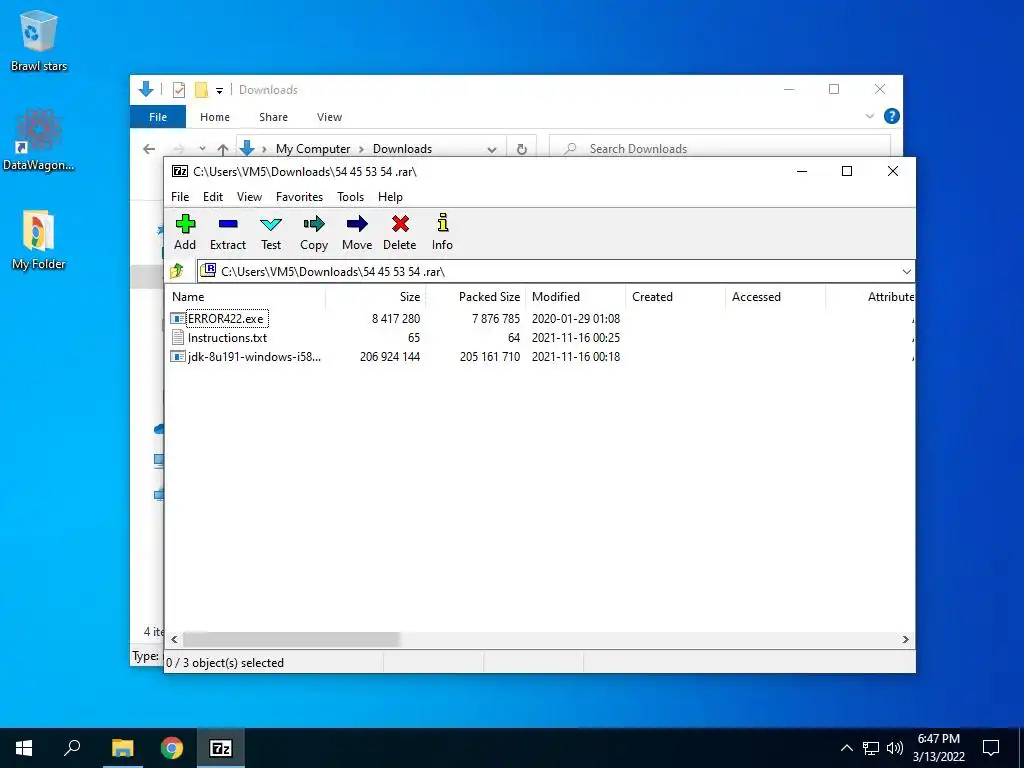Refresh the Downloads Explorer window
This screenshot has width=1024, height=768.
(521, 149)
